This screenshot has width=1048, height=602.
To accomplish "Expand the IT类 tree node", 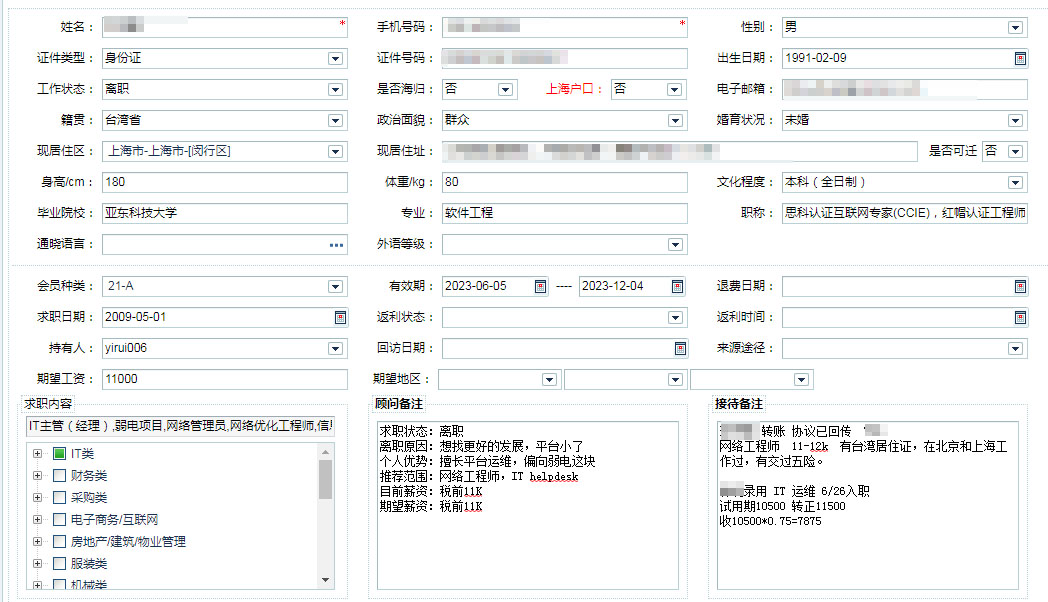I will (37, 454).
